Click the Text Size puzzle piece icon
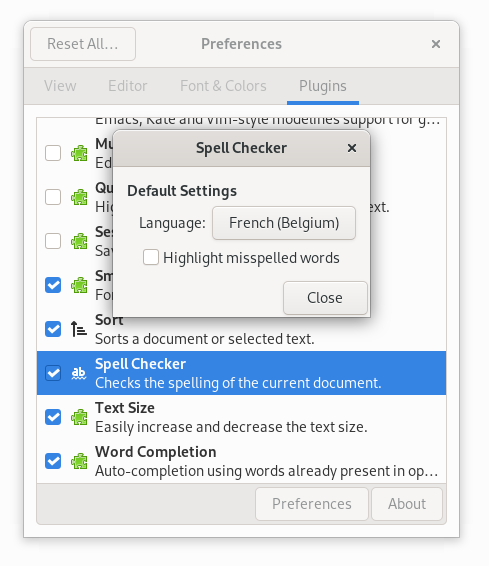 79,417
